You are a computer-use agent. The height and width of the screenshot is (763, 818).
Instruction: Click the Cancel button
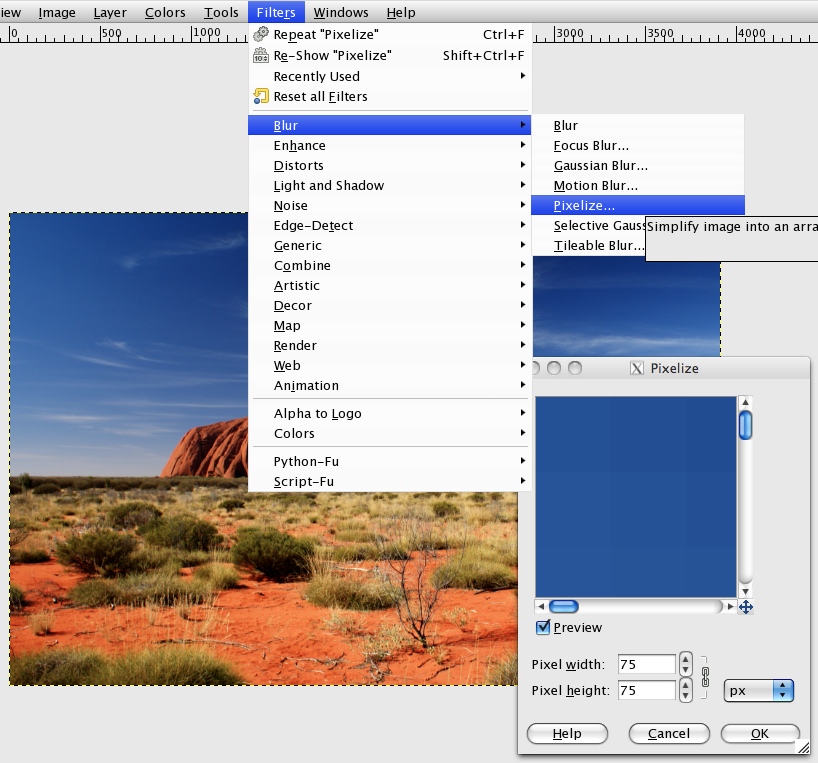[669, 733]
